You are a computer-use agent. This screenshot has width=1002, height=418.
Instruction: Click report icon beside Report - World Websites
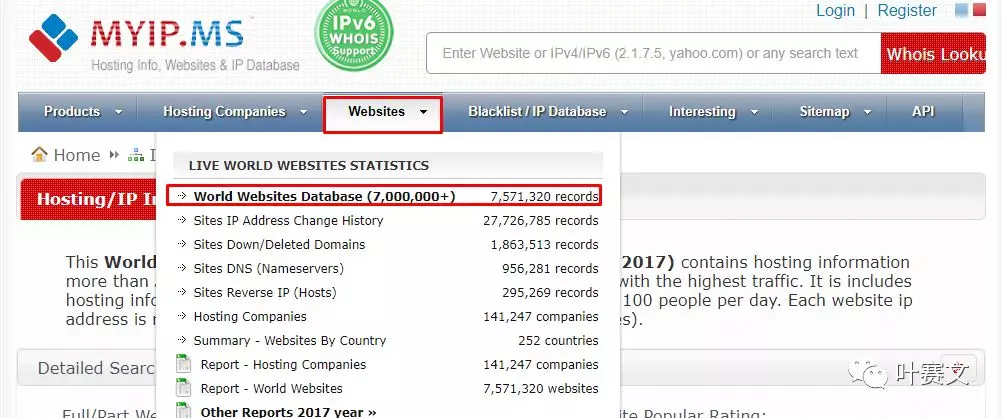tap(183, 388)
